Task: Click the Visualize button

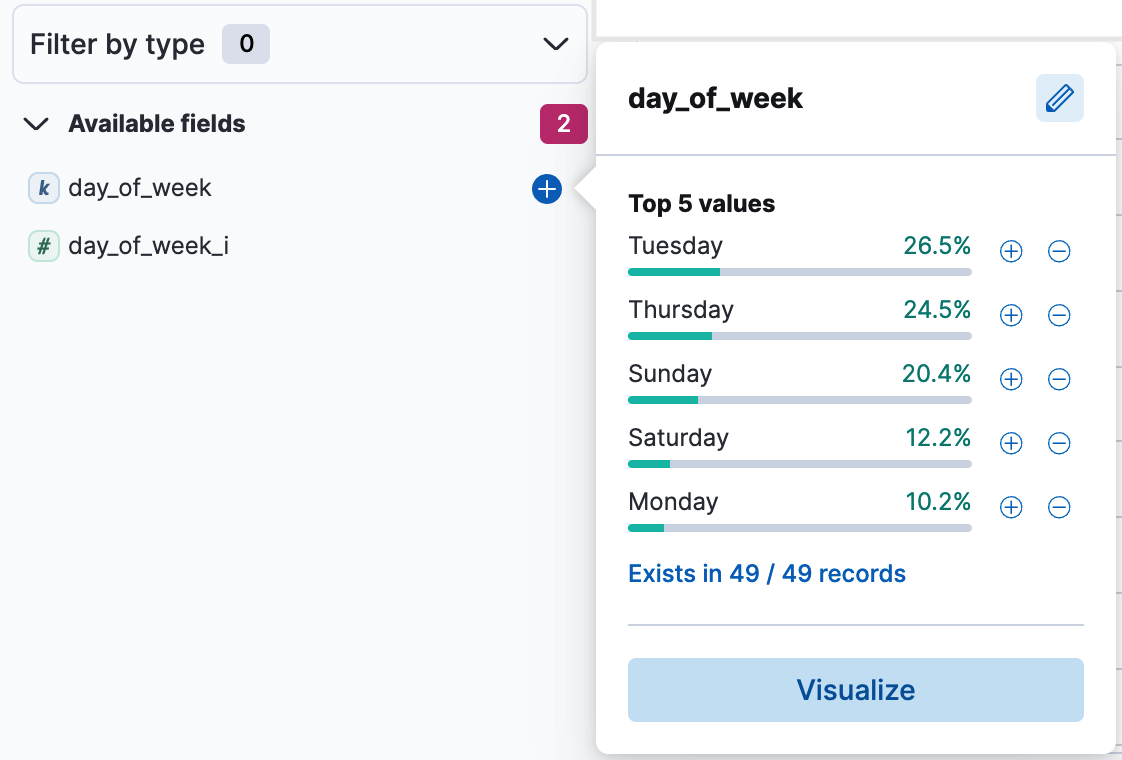Action: click(x=855, y=690)
